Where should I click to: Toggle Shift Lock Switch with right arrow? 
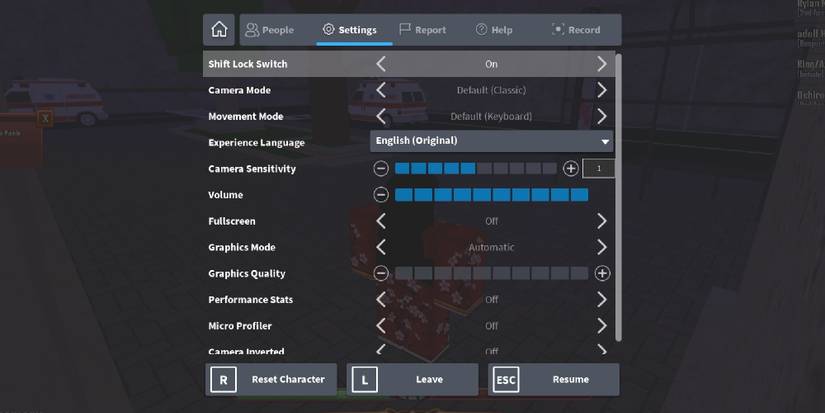point(601,64)
